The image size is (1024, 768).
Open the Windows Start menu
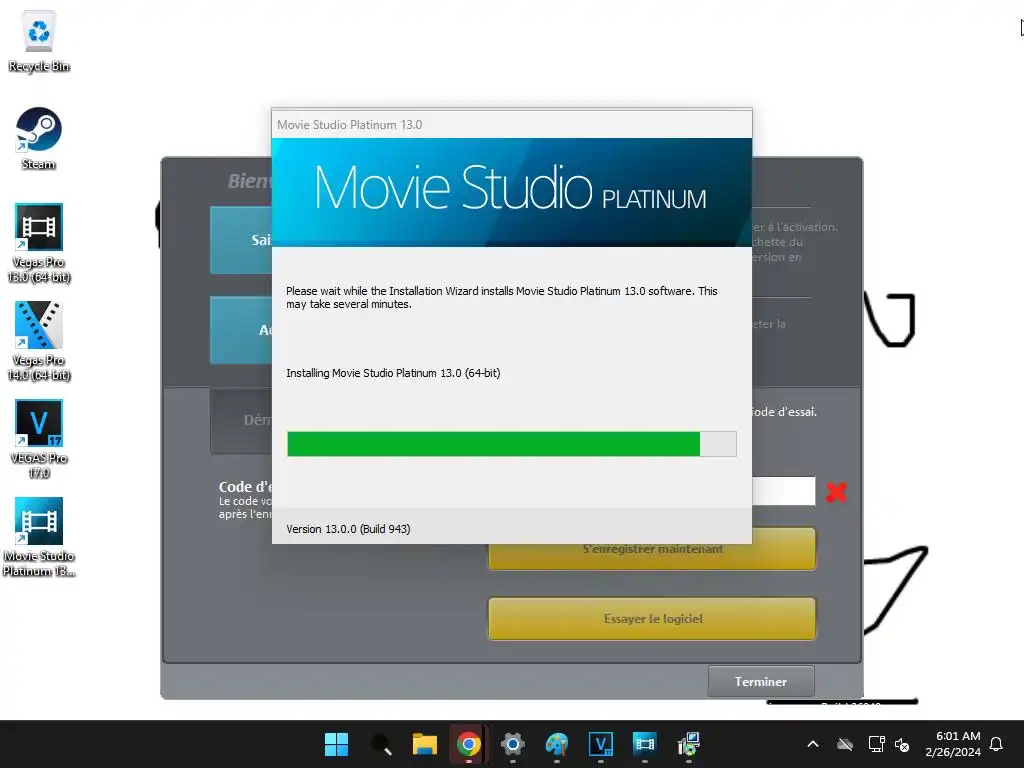(336, 744)
